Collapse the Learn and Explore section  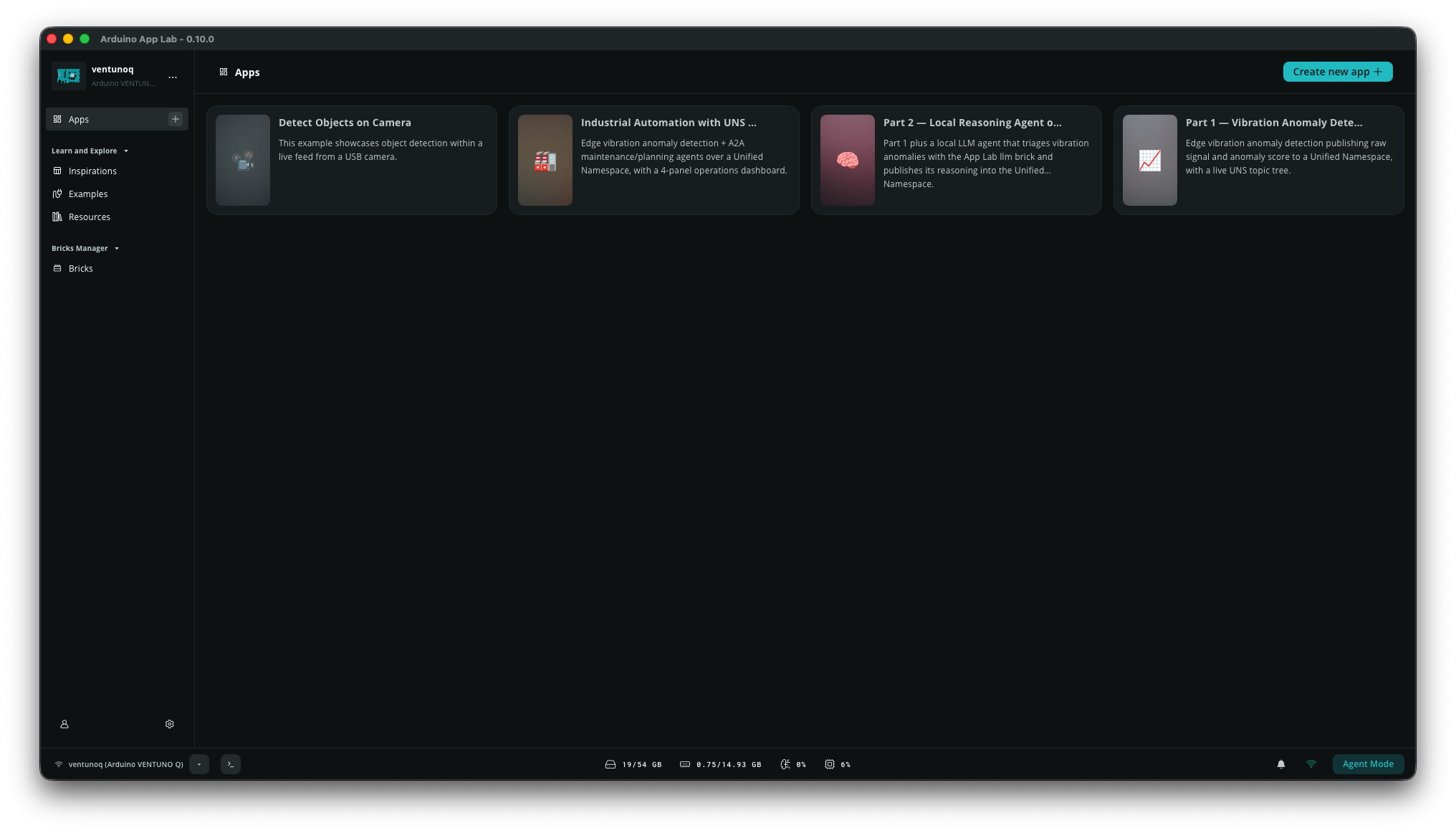[x=90, y=151]
